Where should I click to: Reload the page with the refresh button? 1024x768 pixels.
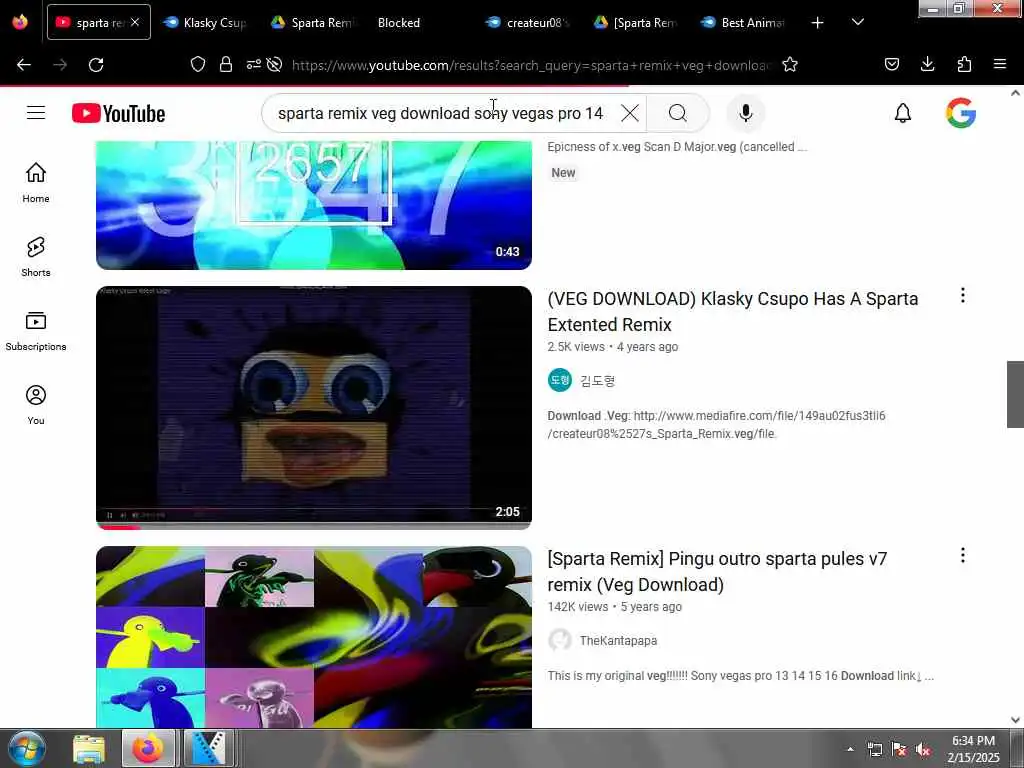click(96, 65)
